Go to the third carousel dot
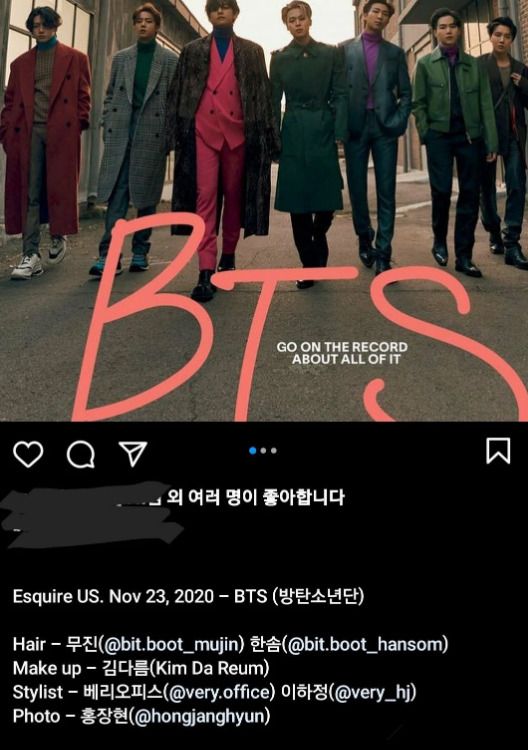Screen dimensions: 528x750 [274, 451]
